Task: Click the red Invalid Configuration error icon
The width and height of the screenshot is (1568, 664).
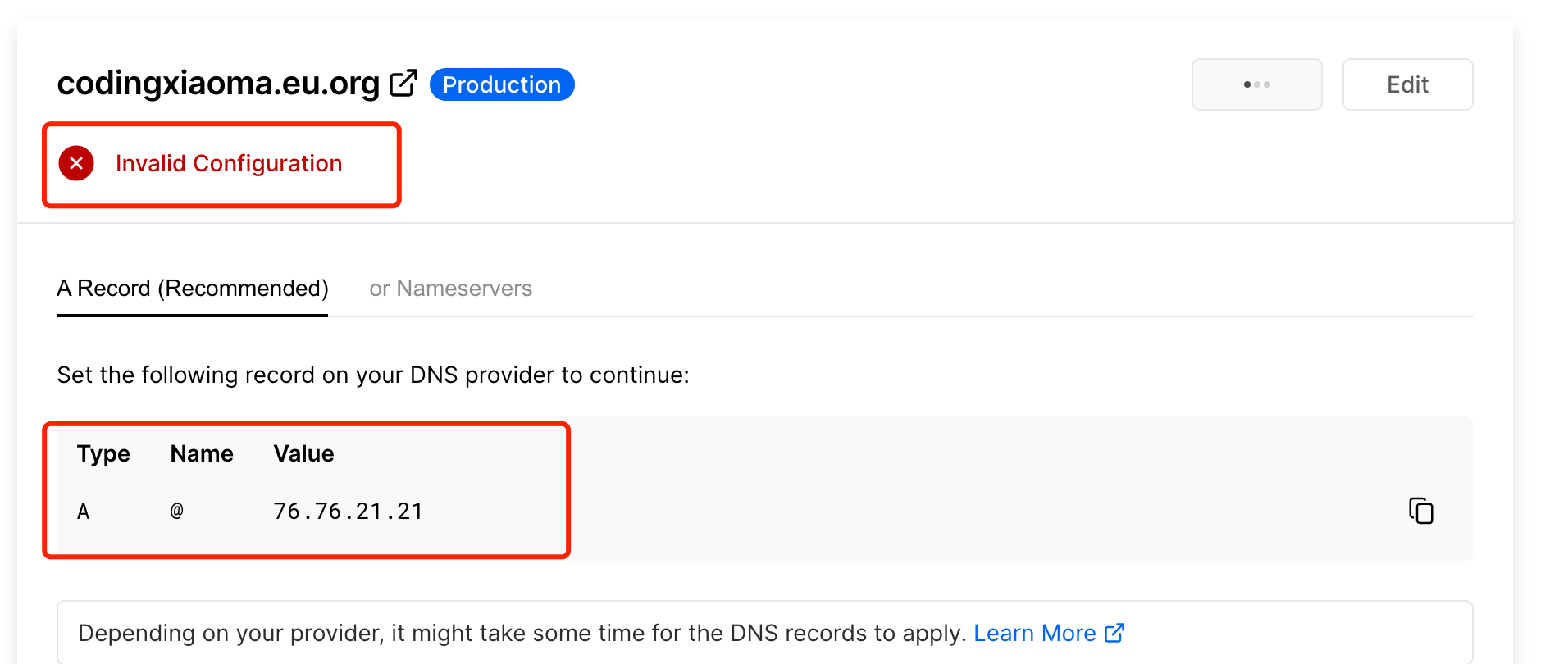Action: pos(76,163)
